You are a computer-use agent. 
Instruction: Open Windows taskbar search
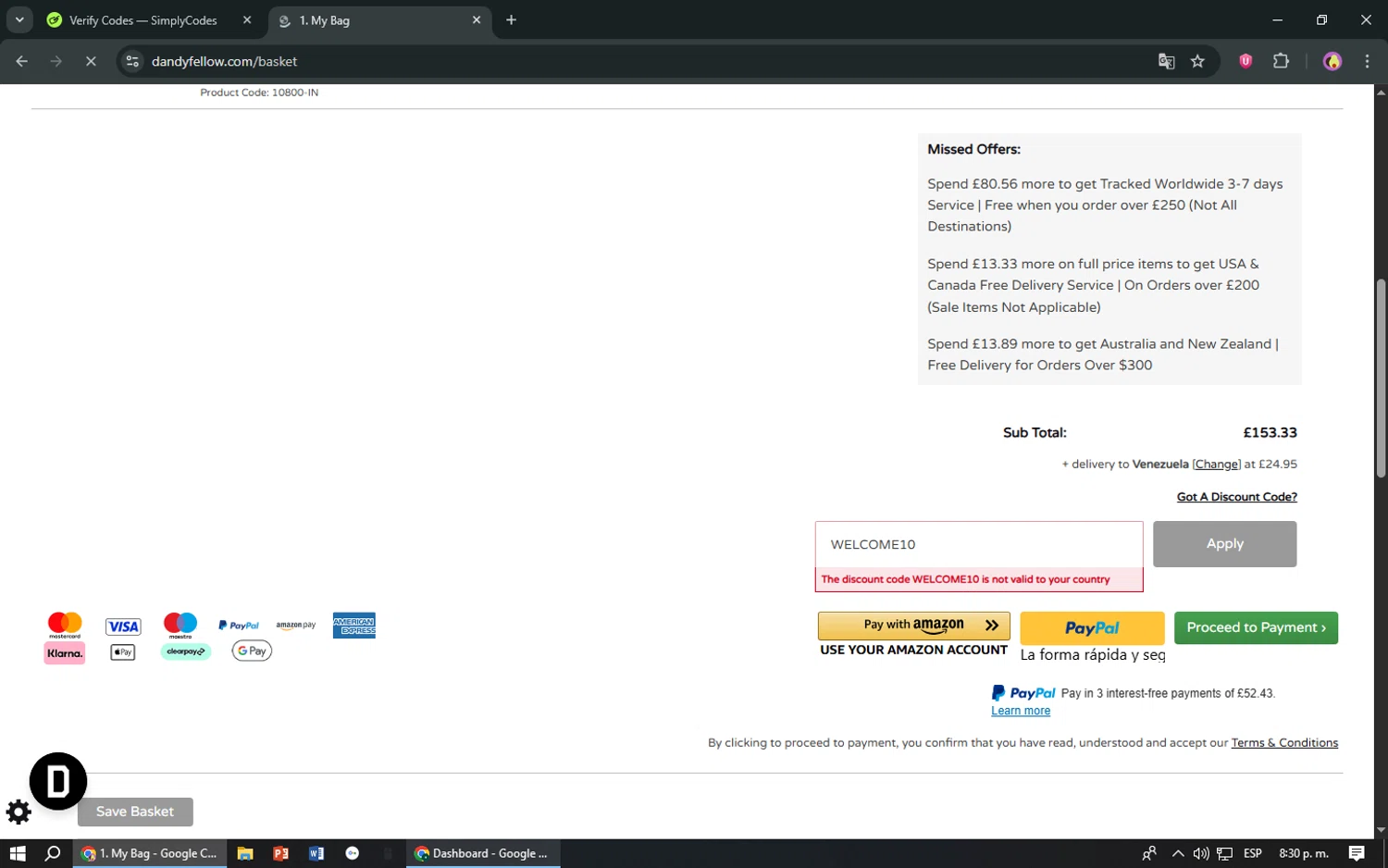point(53,853)
